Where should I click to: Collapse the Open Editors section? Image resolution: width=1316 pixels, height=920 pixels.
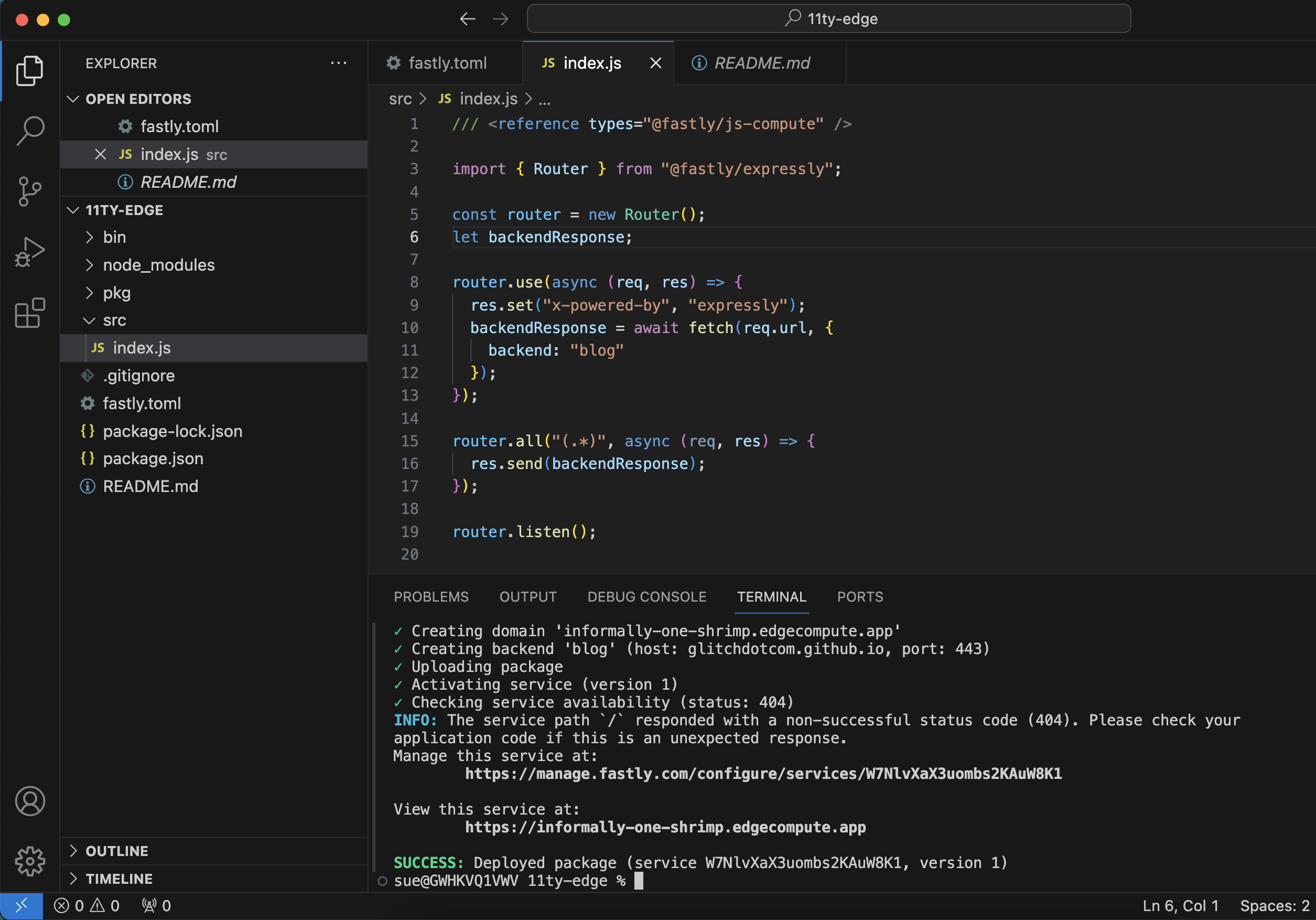(x=73, y=99)
